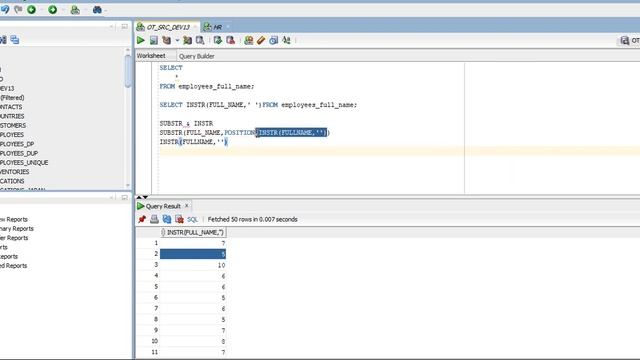Click the Autotrace icon

(x=187, y=40)
